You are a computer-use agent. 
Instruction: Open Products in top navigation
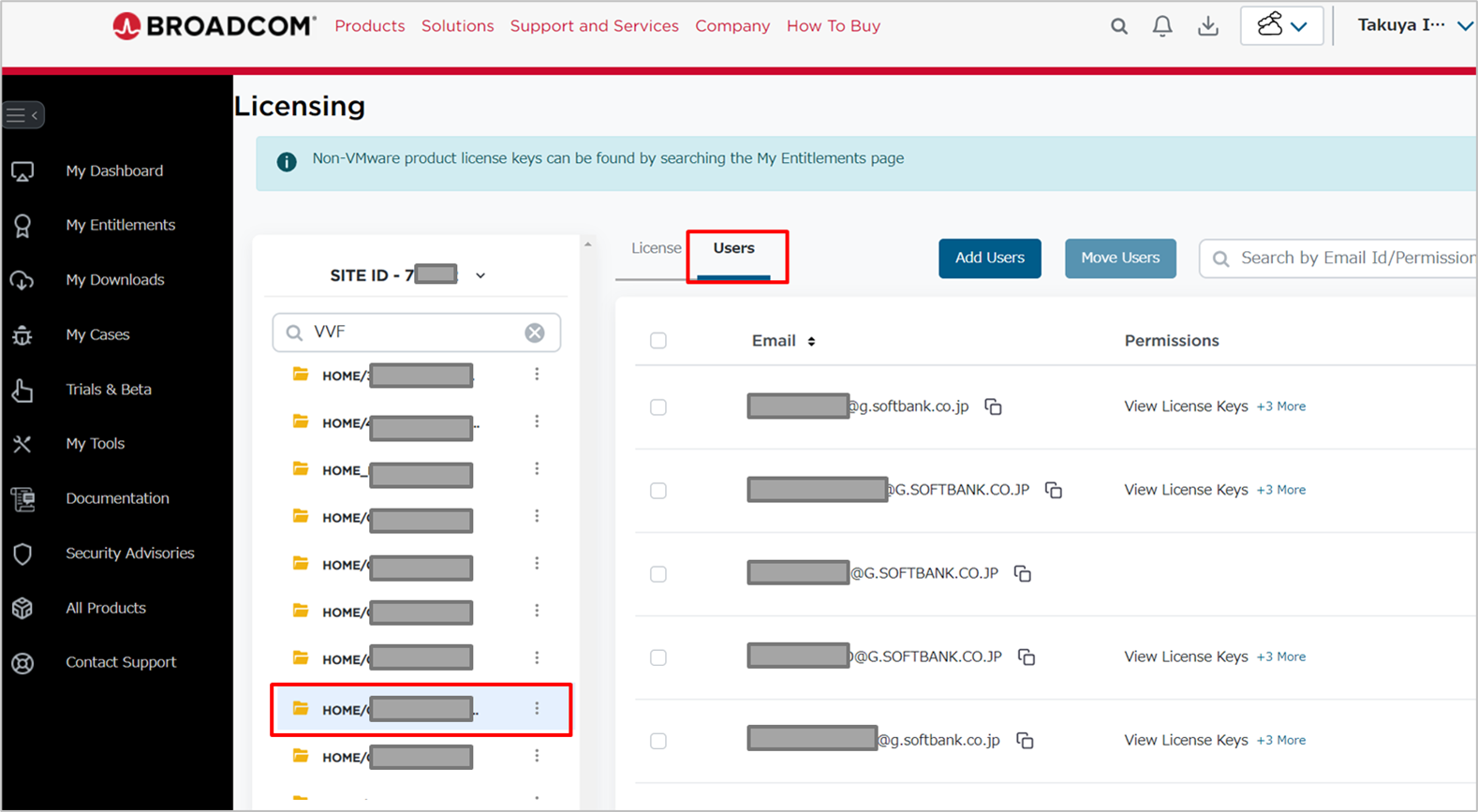(x=370, y=26)
